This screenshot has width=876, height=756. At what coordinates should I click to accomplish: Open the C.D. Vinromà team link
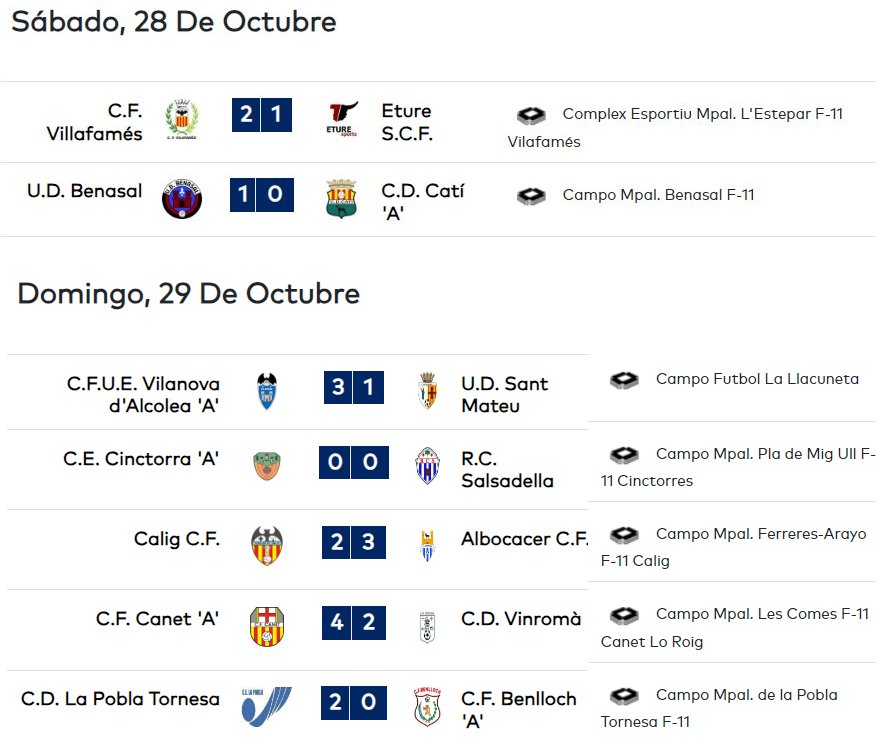[x=521, y=619]
